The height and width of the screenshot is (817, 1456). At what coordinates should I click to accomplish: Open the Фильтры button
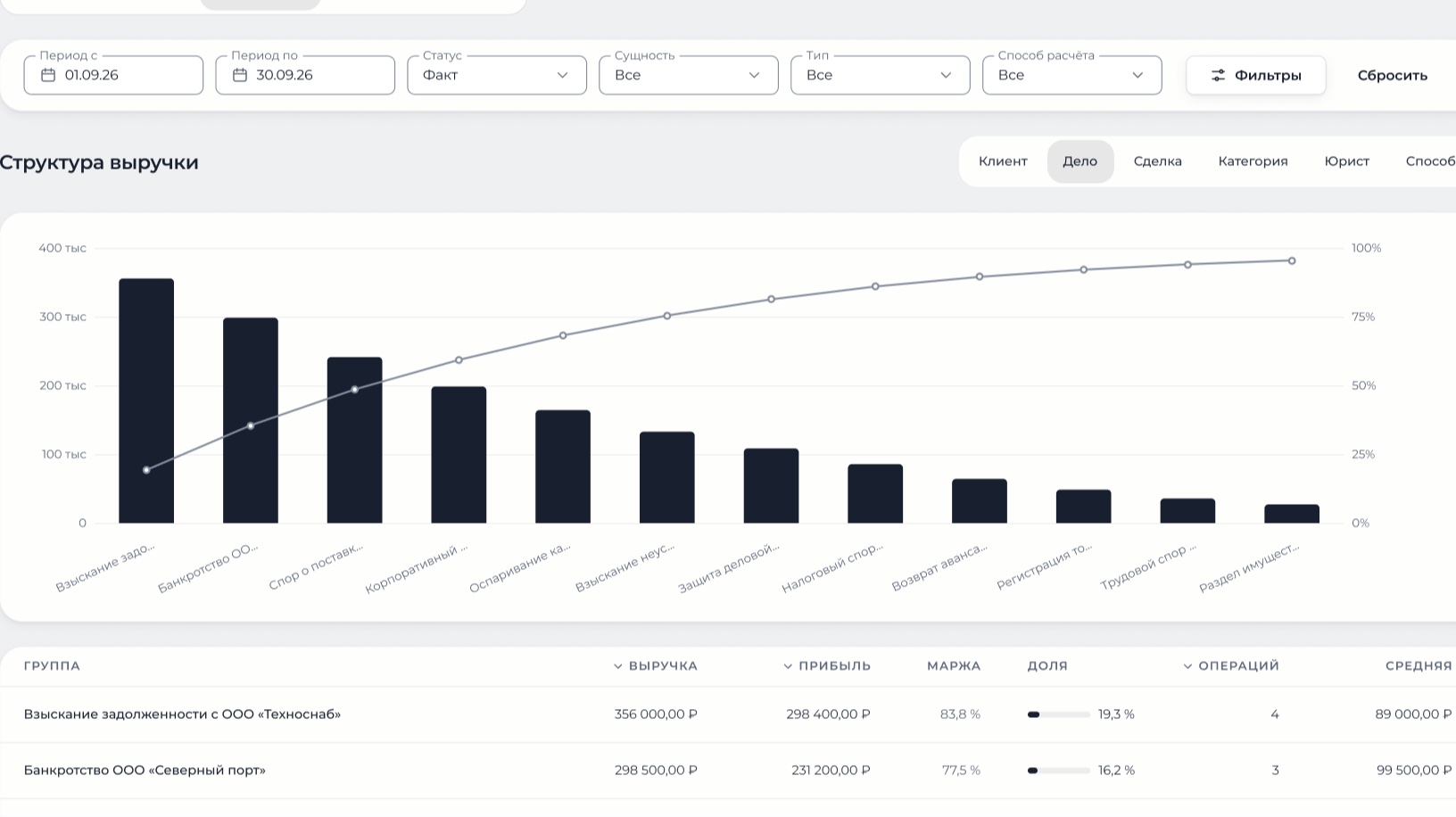(1256, 76)
